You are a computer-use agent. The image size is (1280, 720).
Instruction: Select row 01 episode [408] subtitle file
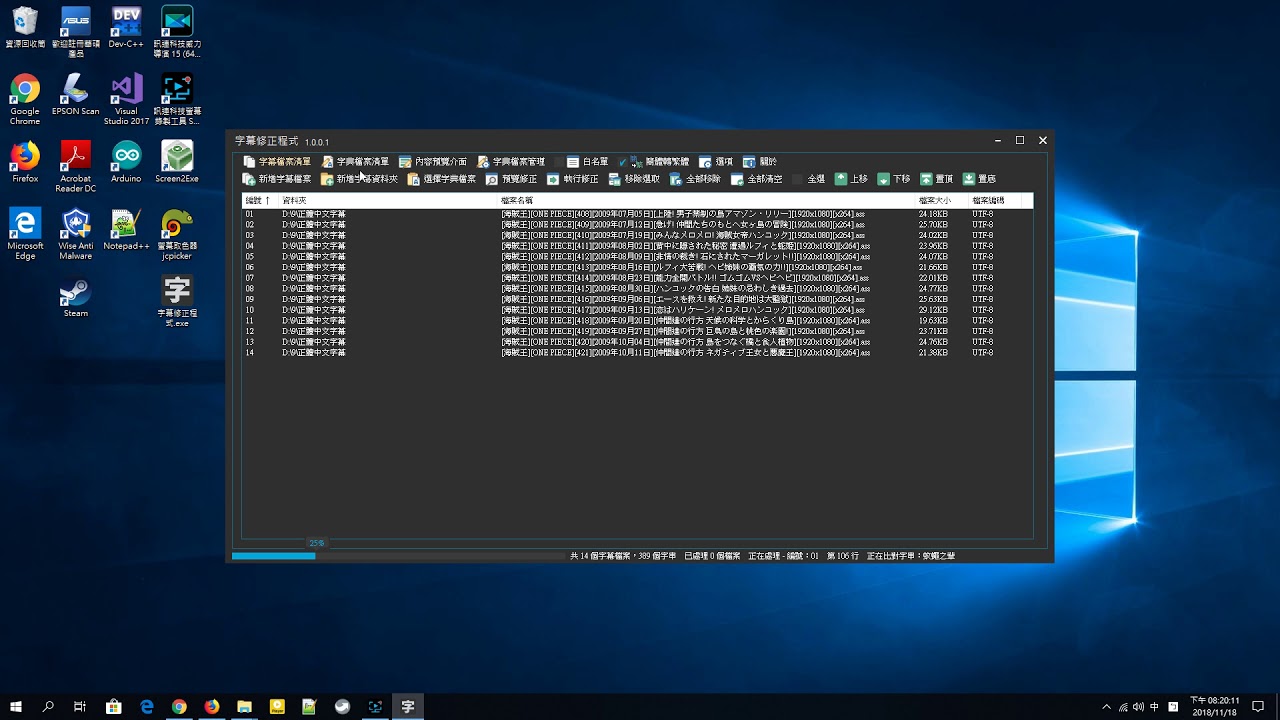click(x=637, y=214)
